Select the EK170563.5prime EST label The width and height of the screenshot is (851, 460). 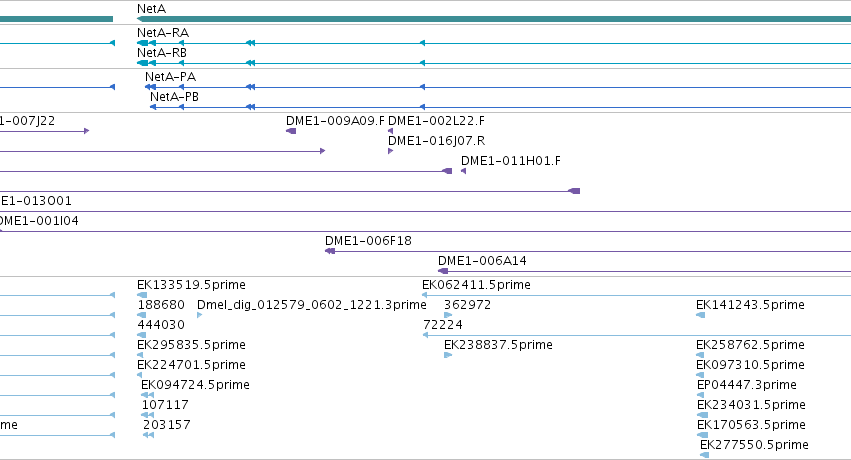coord(751,425)
